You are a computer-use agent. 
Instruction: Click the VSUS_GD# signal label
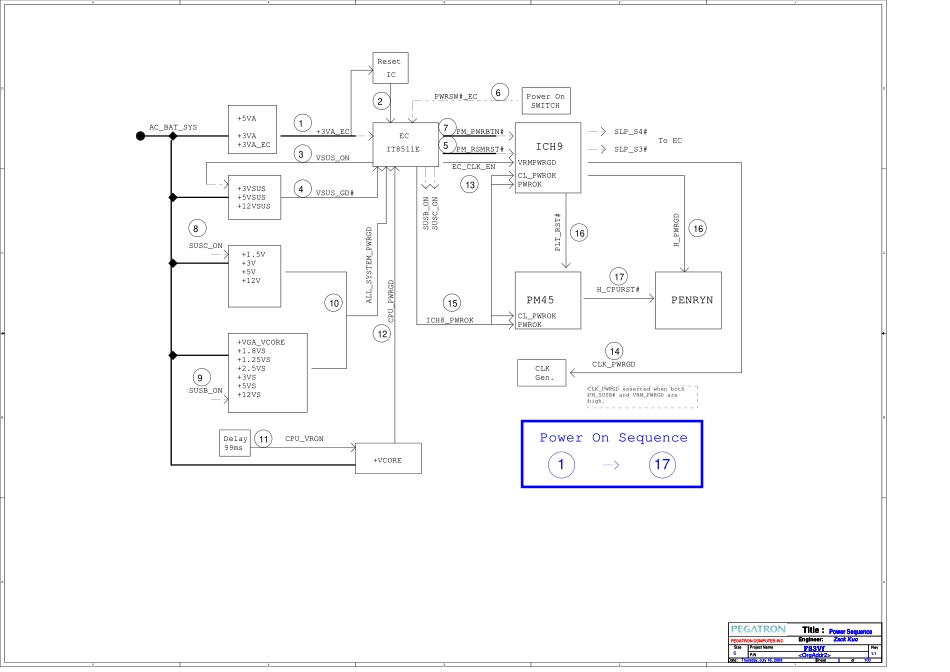pyautogui.click(x=334, y=193)
